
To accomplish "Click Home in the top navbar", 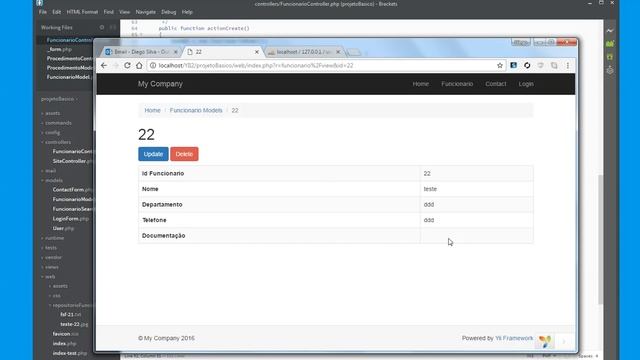I will click(x=420, y=84).
